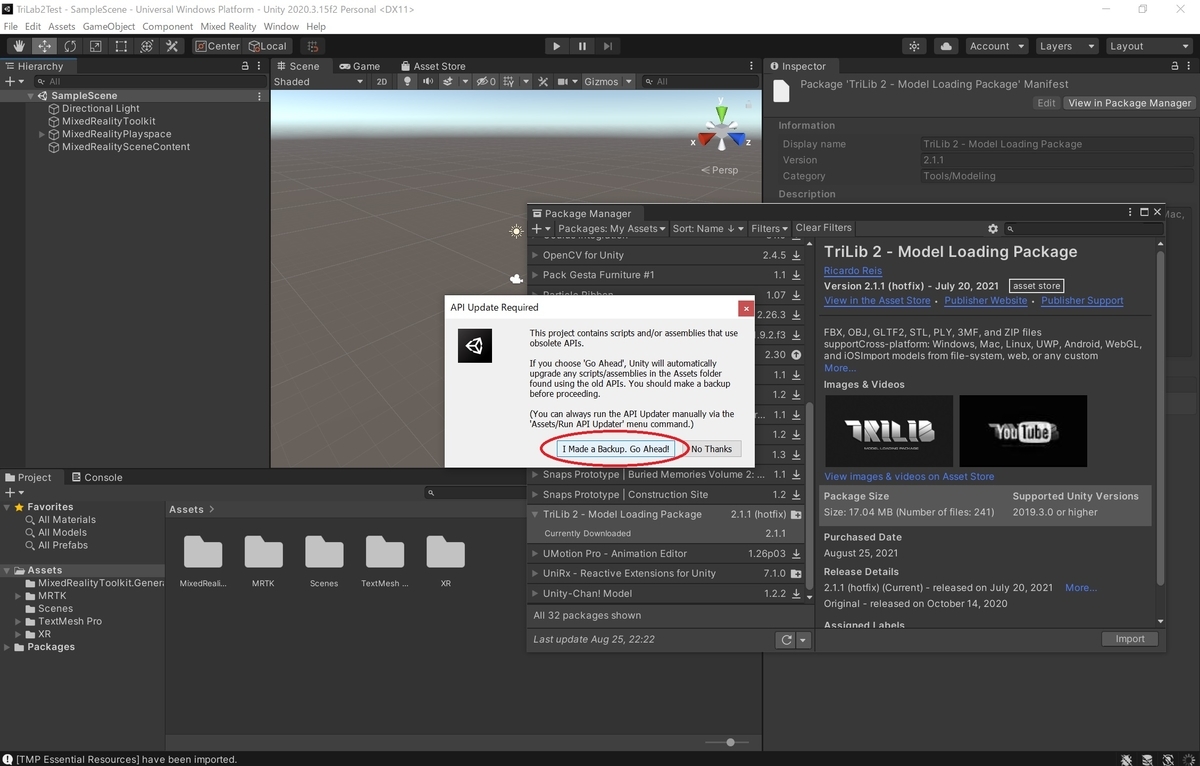Collapse SampleScene in Hierarchy
Viewport: 1200px width, 766px height.
tap(30, 96)
